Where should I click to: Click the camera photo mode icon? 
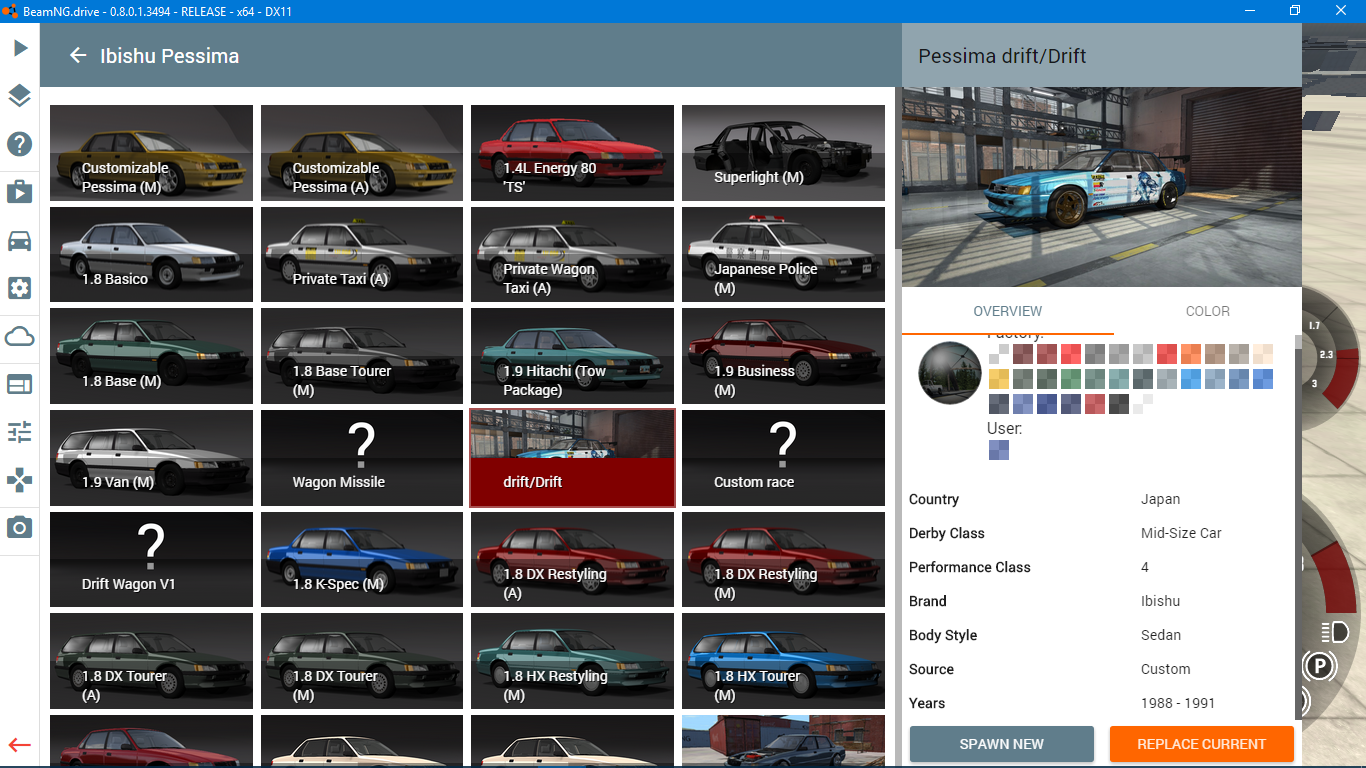[20, 527]
